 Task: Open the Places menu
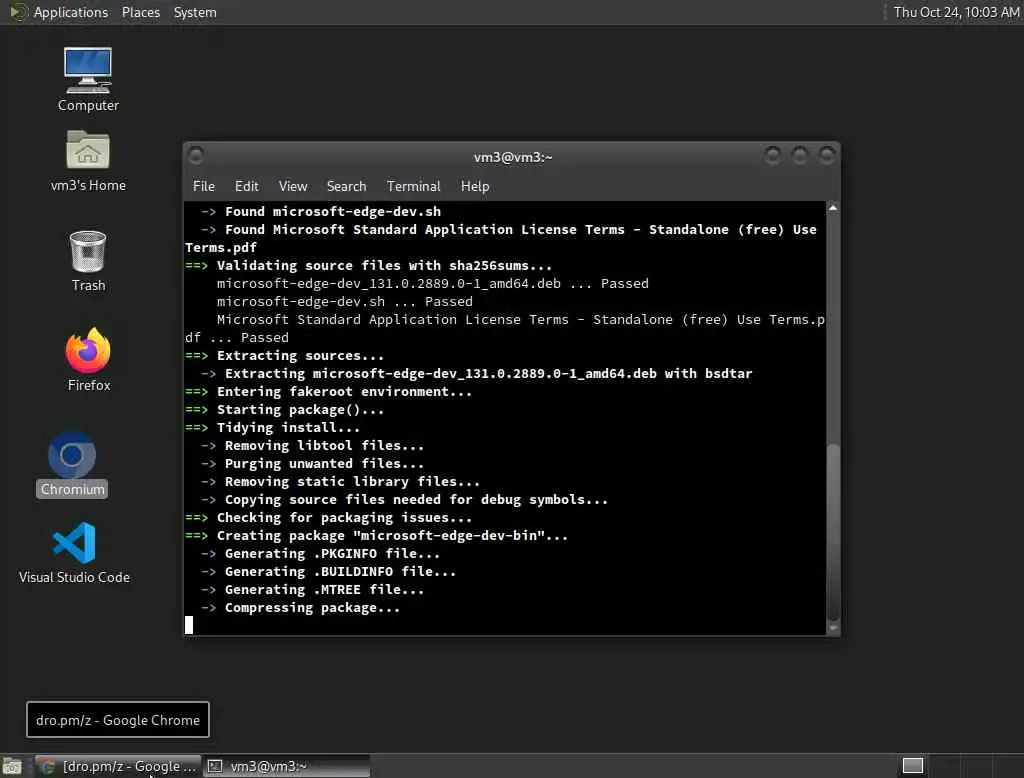(140, 12)
